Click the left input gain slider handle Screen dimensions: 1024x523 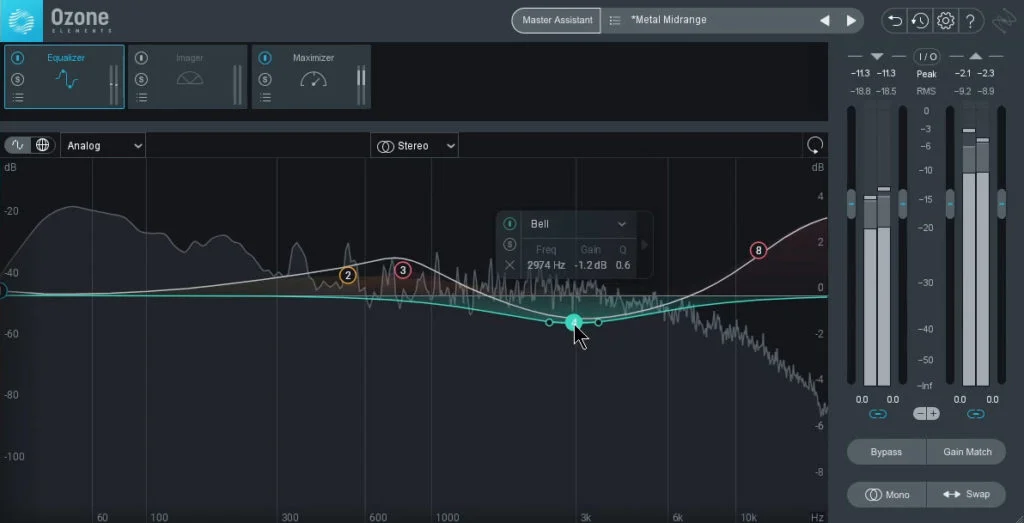[x=851, y=204]
